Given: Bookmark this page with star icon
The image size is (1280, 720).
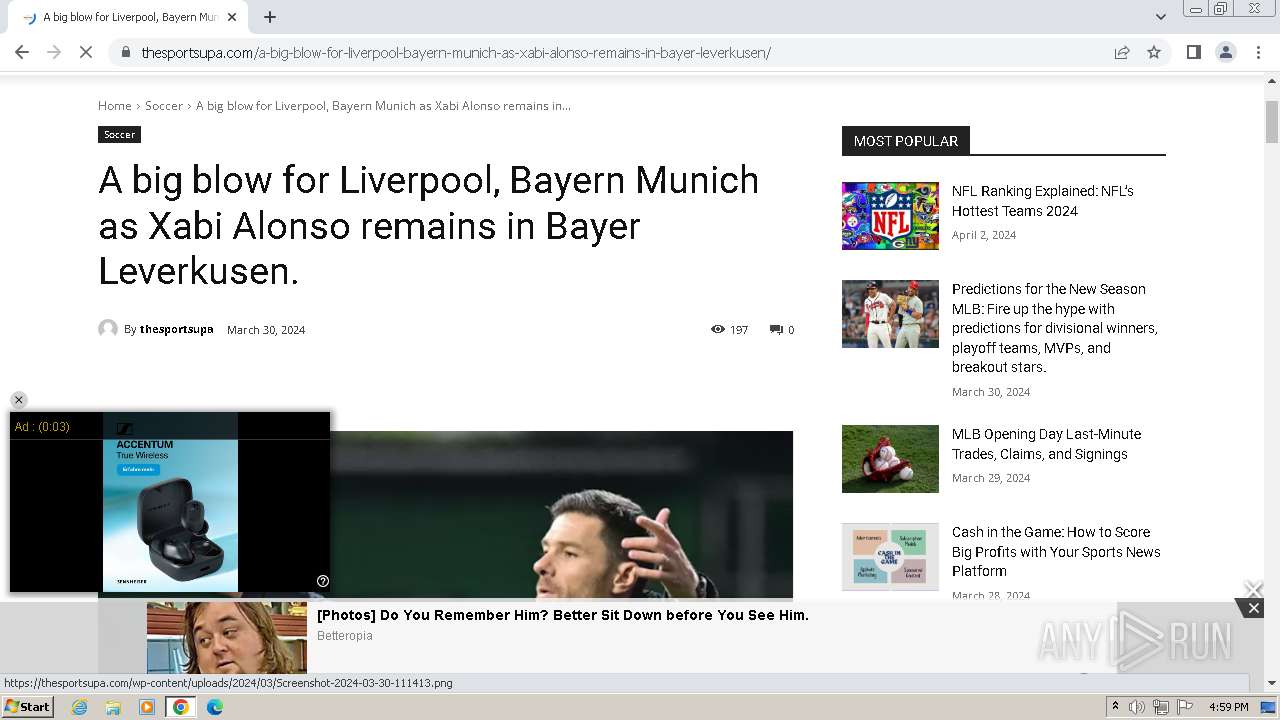Looking at the screenshot, I should 1154,52.
